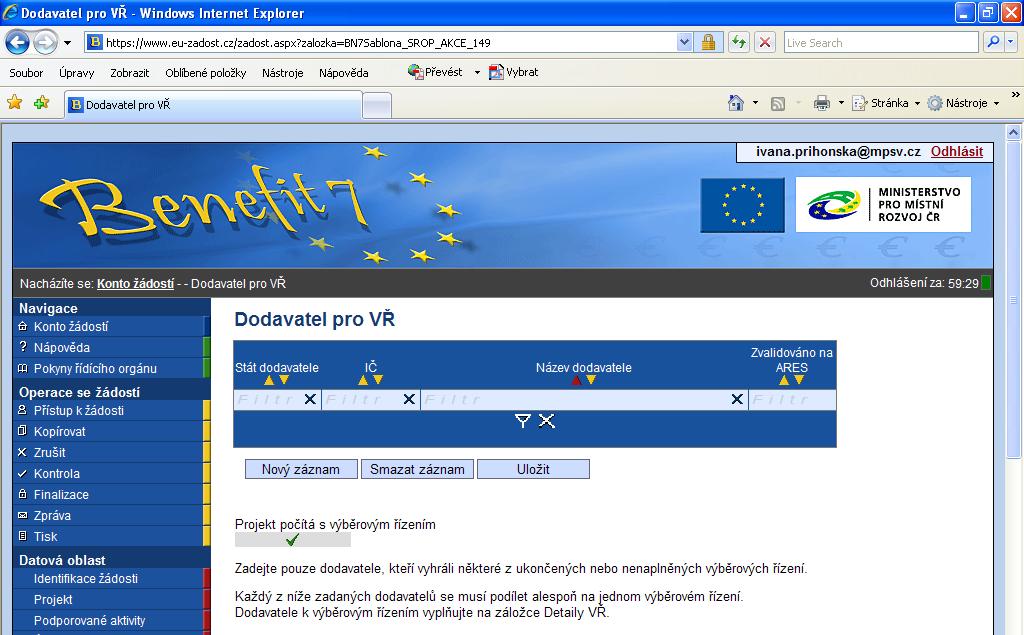Select the Dodavatel pro VŘ tab
The width and height of the screenshot is (1024, 635).
(213, 105)
